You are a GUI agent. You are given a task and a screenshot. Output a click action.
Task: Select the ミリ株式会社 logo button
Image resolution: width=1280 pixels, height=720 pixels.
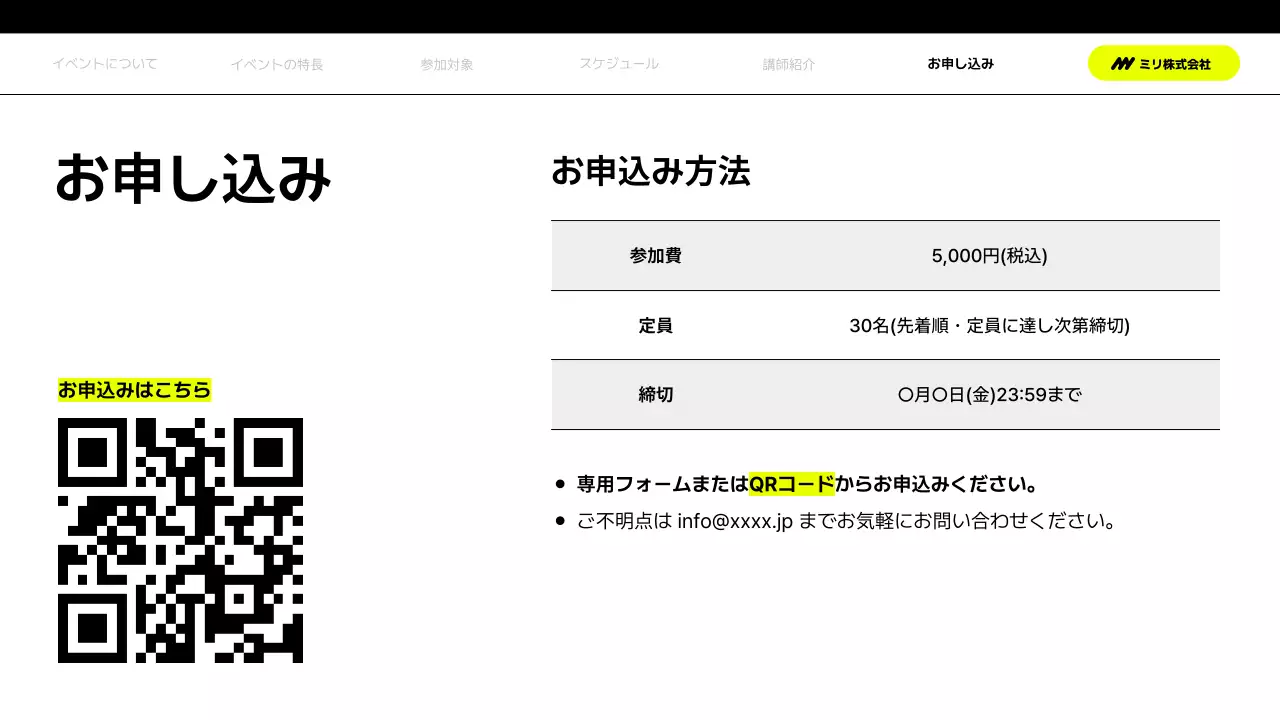point(1163,62)
